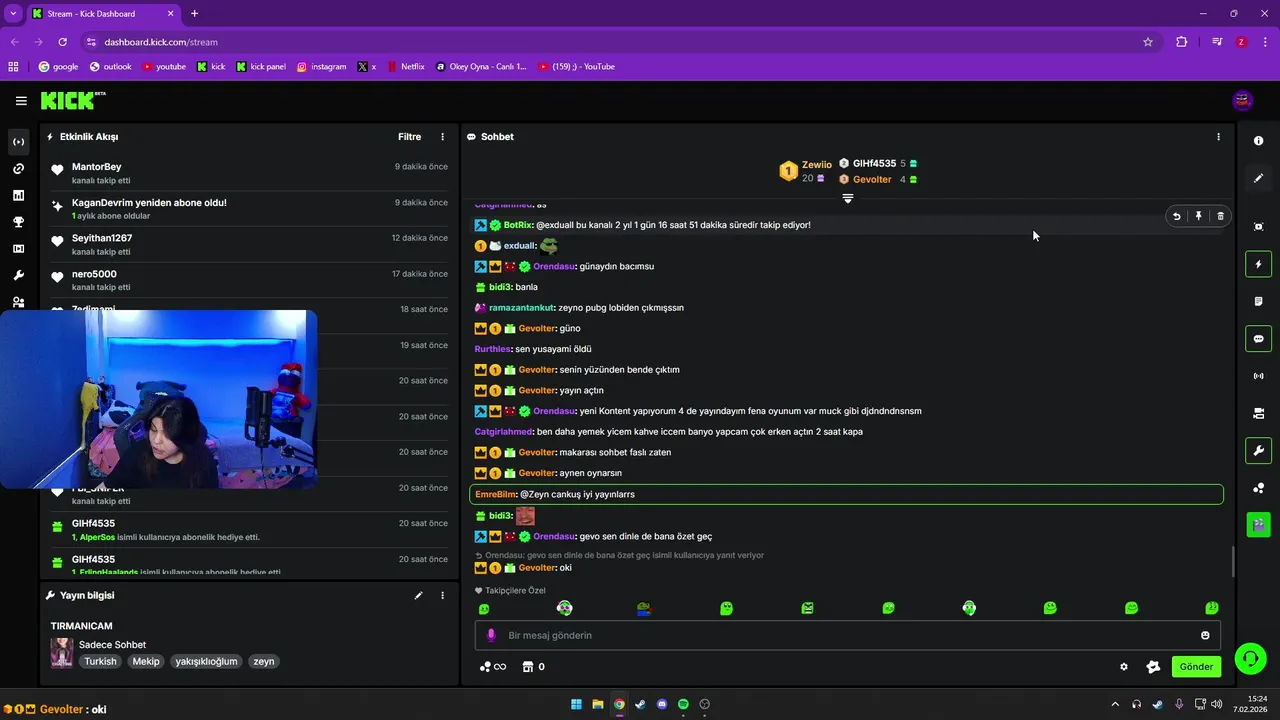
Task: Open the outlook bookmark in the bookmarks bar
Action: coord(110,67)
